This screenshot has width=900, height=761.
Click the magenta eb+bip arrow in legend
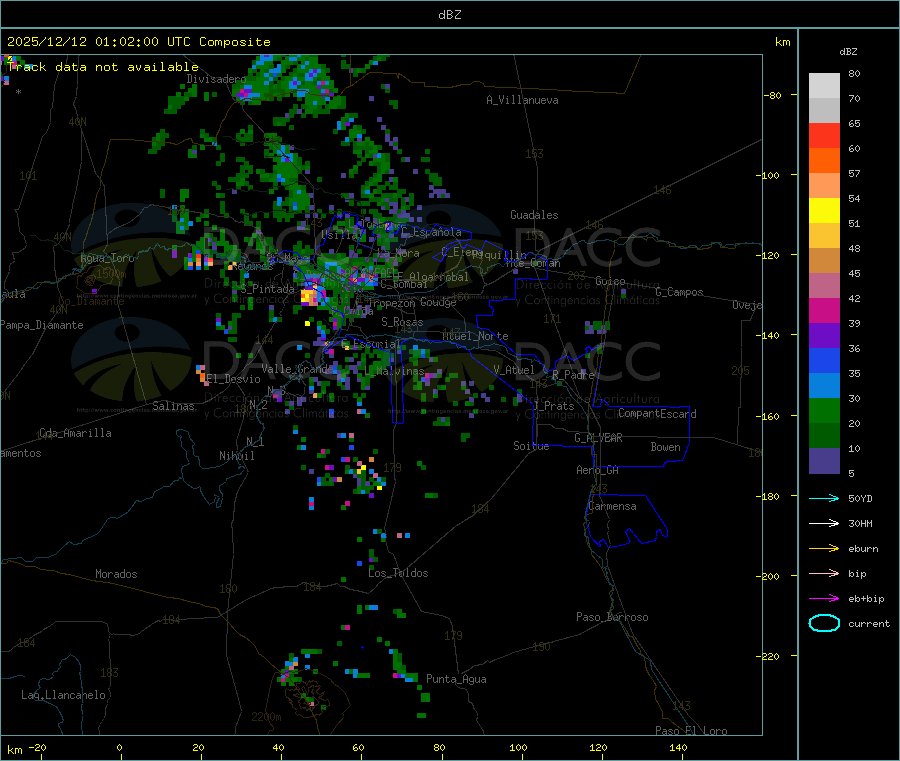824,599
